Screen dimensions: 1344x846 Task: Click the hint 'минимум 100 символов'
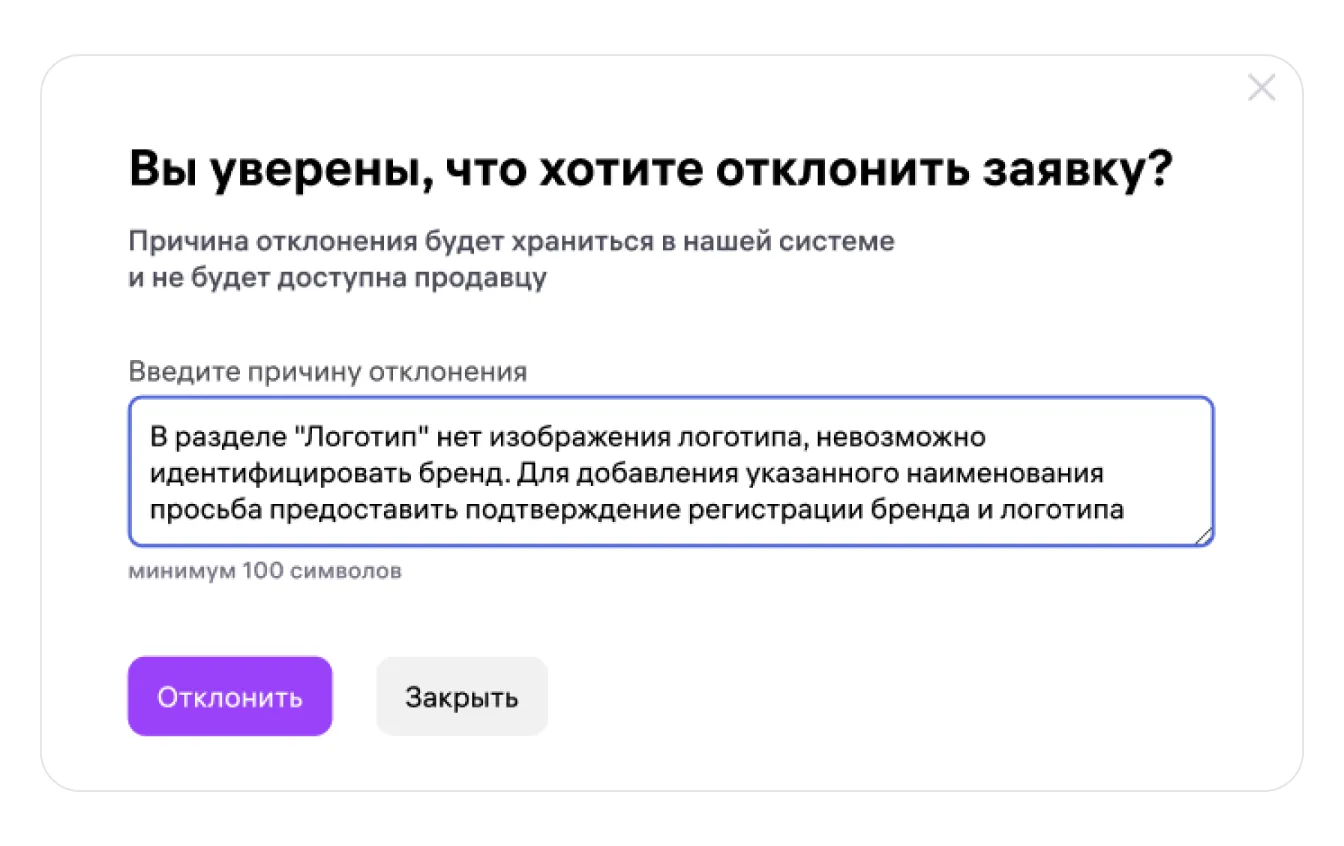tap(265, 572)
